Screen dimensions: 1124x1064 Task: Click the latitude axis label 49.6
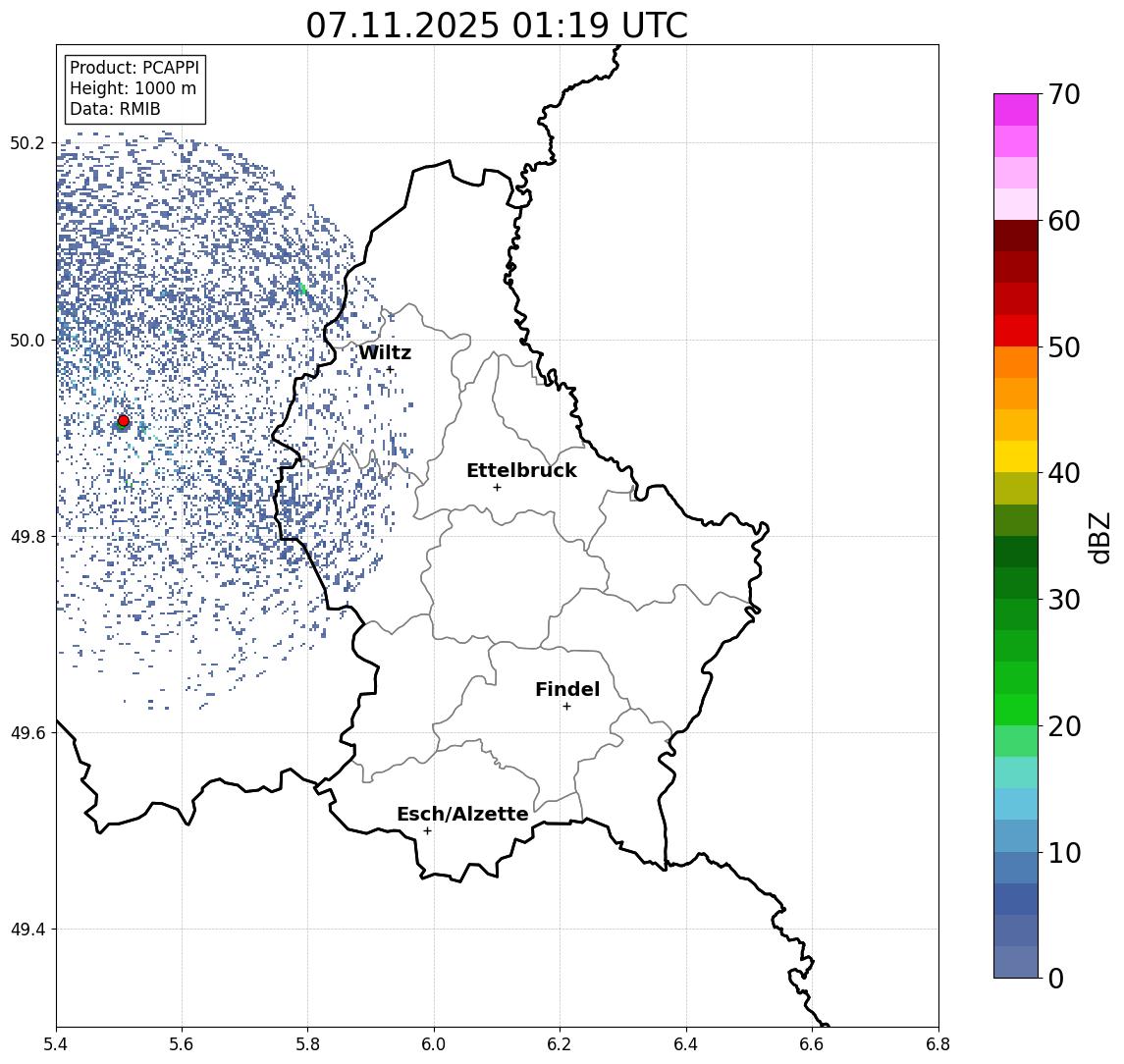coord(27,733)
